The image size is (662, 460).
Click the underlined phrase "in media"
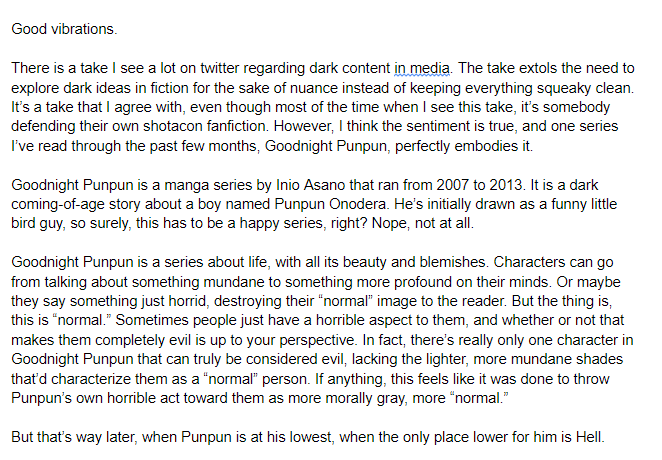pyautogui.click(x=422, y=69)
